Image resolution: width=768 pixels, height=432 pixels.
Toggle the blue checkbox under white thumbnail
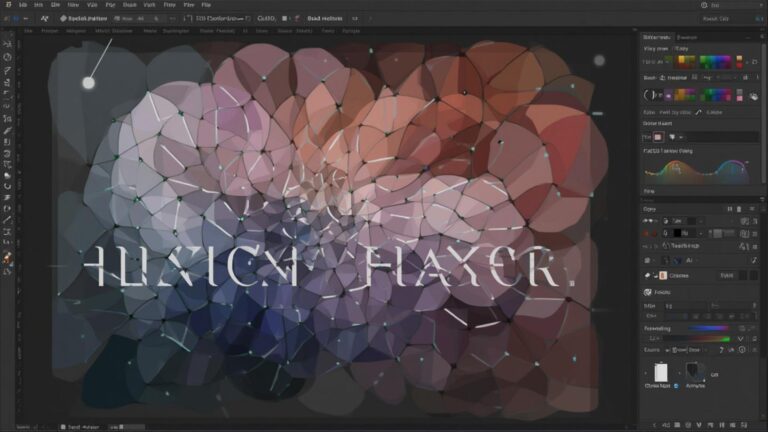[676, 386]
